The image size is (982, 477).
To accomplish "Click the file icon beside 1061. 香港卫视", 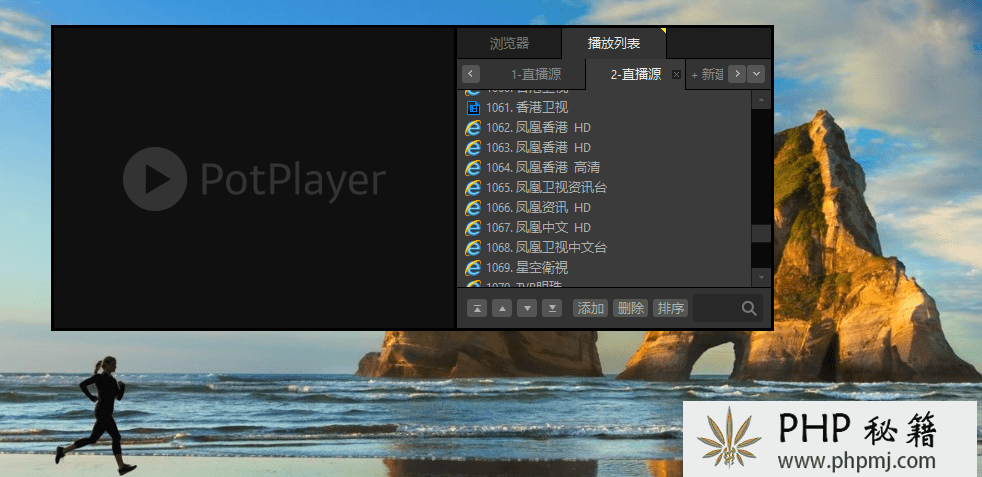I will 473,108.
